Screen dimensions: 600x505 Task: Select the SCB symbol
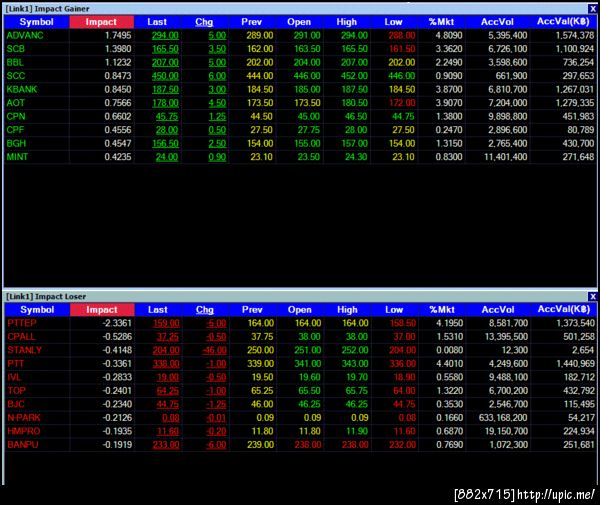[x=16, y=49]
